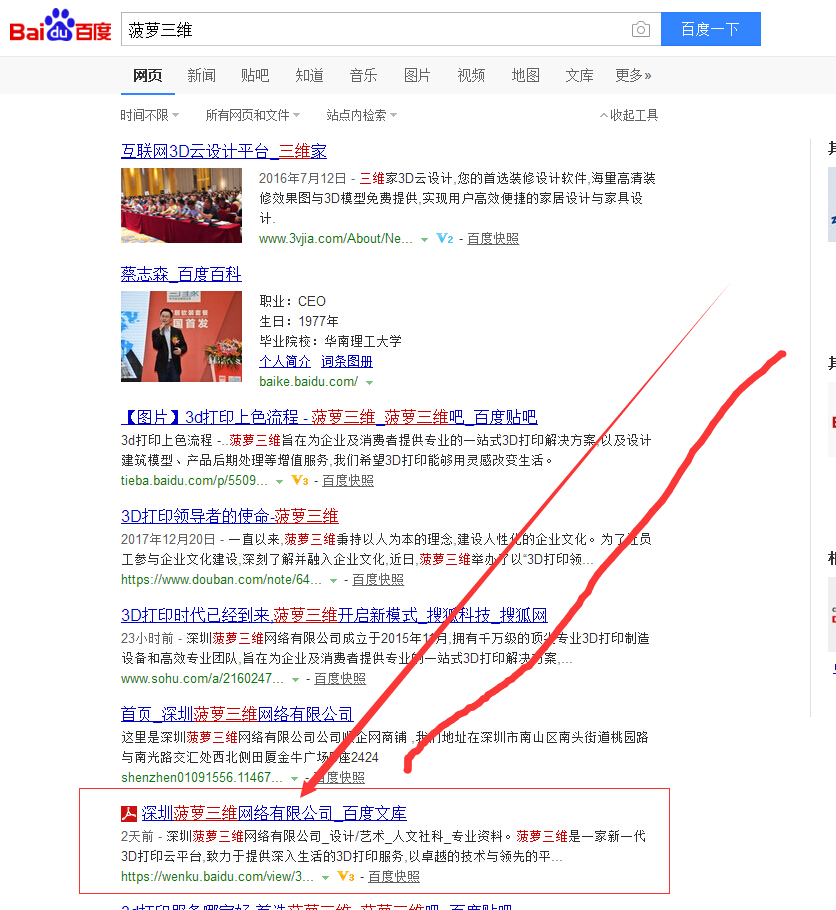Expand arrow next to wenku.baidu.com URL
The image size is (836, 910).
click(326, 878)
